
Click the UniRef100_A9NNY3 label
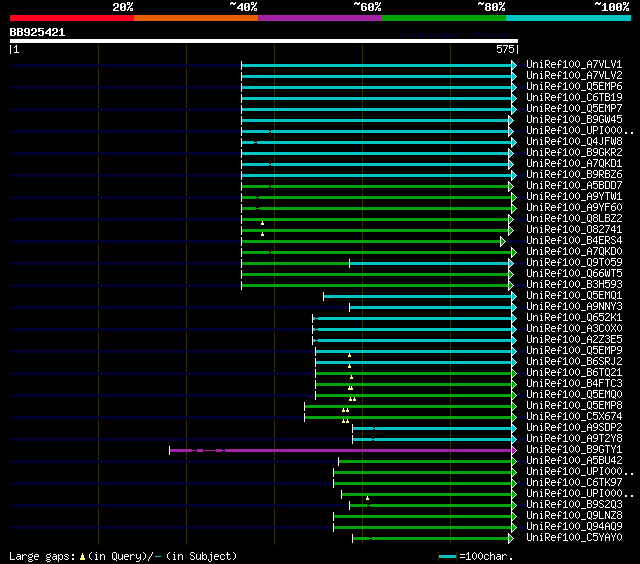[x=574, y=307]
